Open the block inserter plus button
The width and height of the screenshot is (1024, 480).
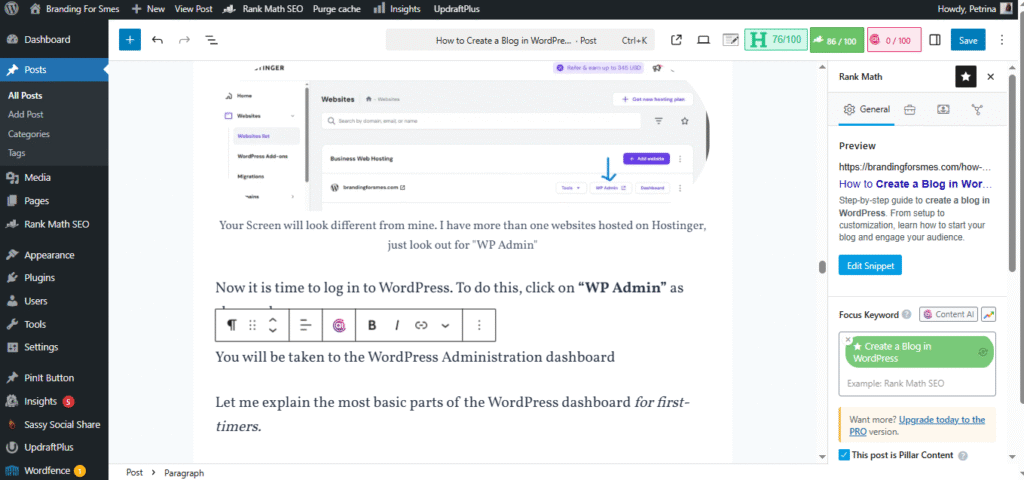click(x=129, y=40)
